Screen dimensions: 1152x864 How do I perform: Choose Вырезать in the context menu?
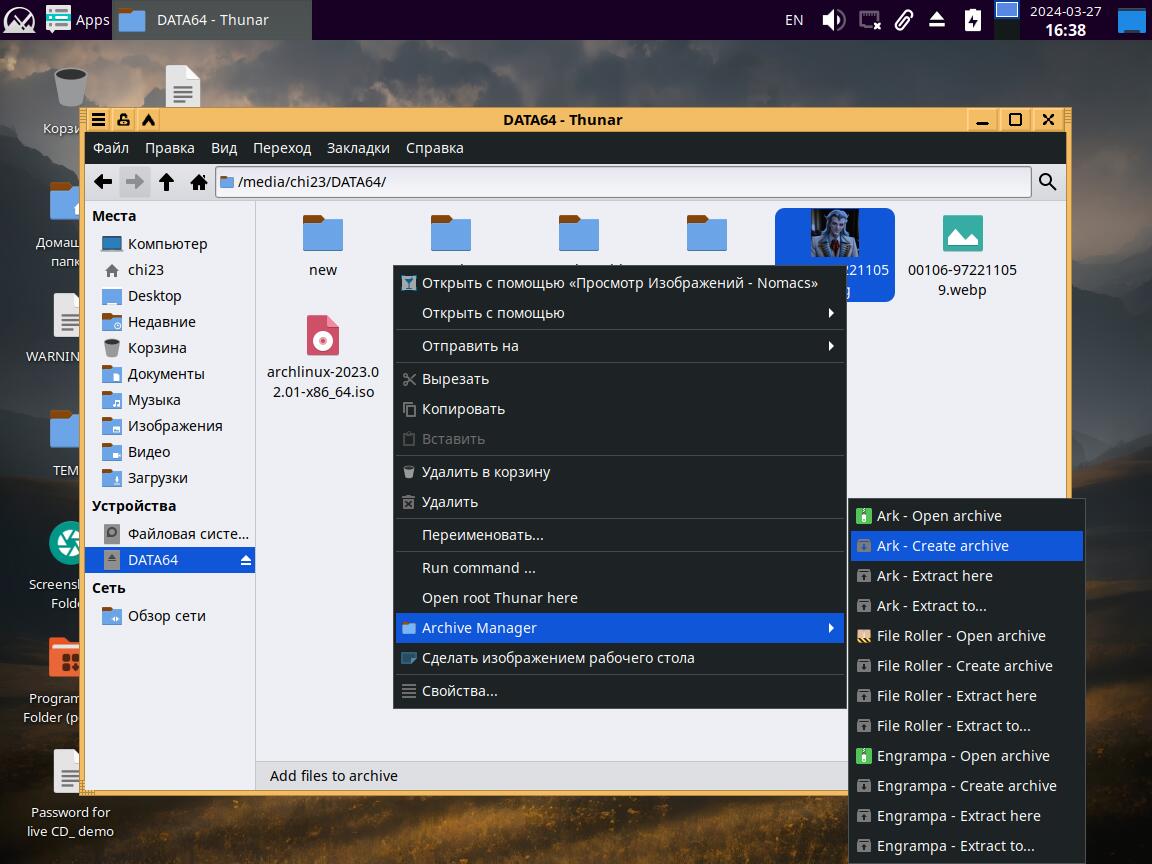point(619,379)
